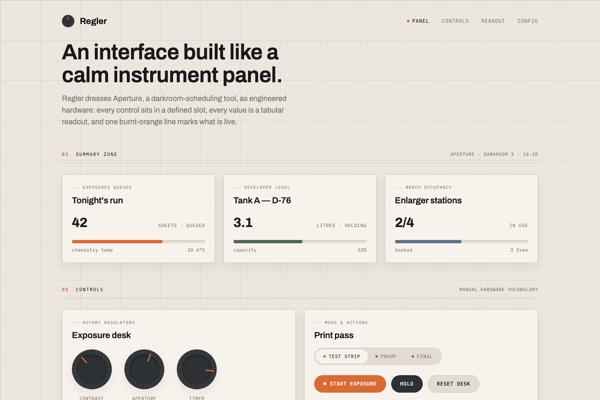This screenshot has width=600, height=400.
Task: Click the 3.1 litres value
Action: pos(243,222)
